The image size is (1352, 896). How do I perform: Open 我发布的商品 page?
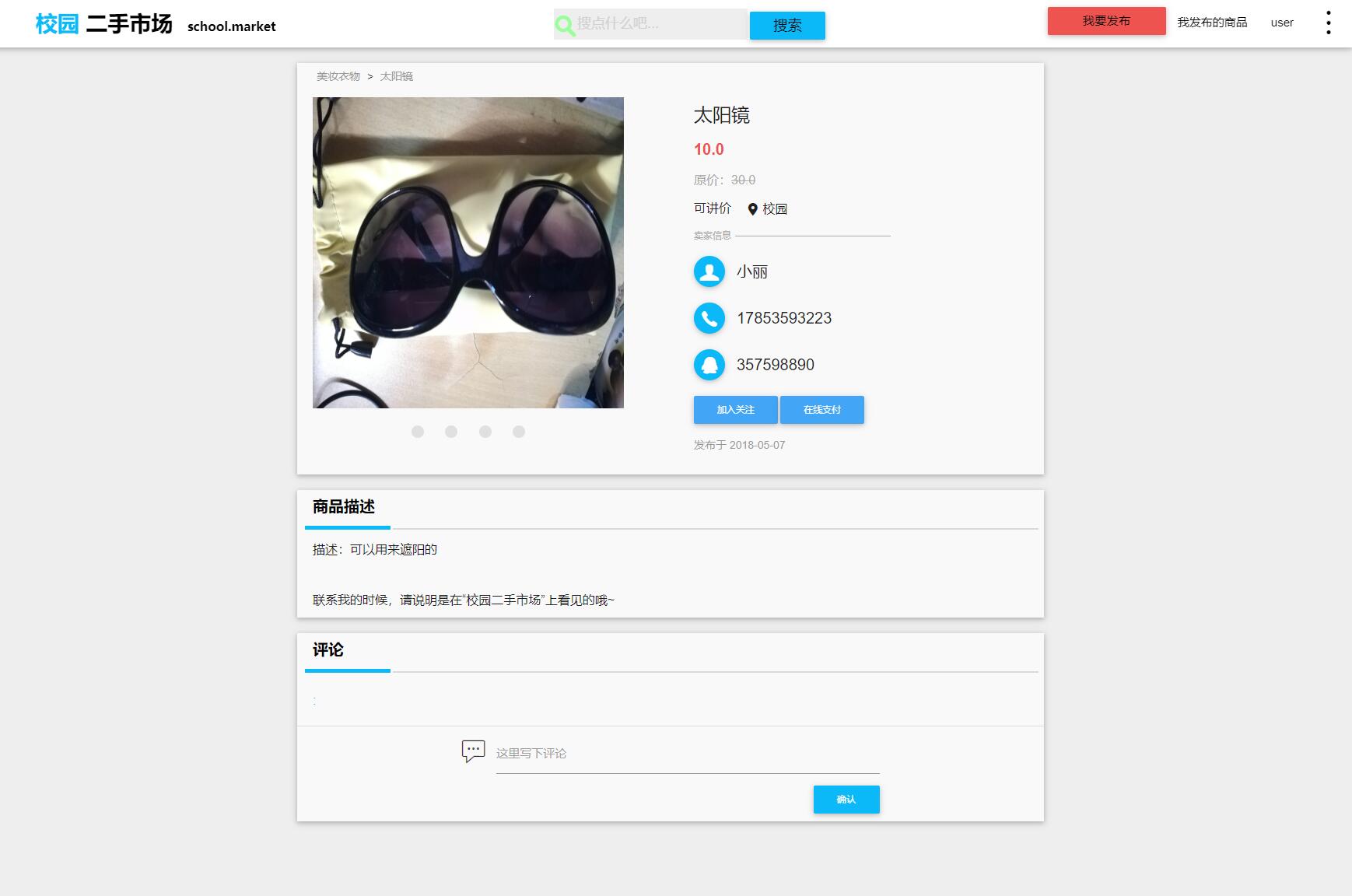point(1211,23)
